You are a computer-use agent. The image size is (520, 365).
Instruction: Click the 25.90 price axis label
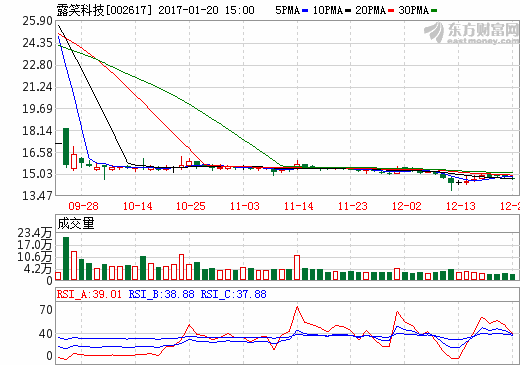37,21
